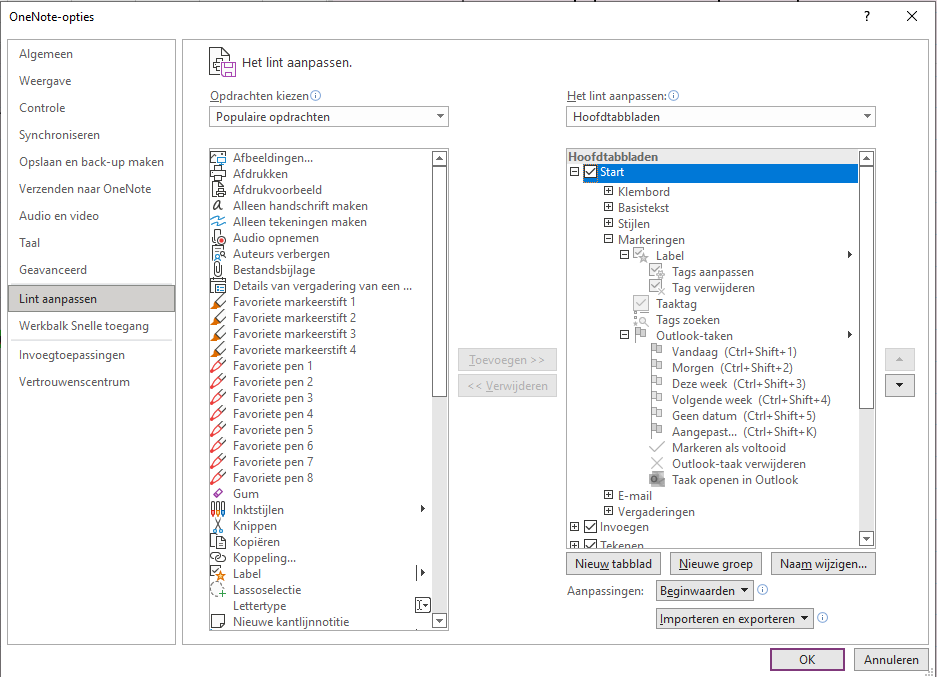
Task: Click the Afdrukvoorbeeld icon
Action: [218, 190]
